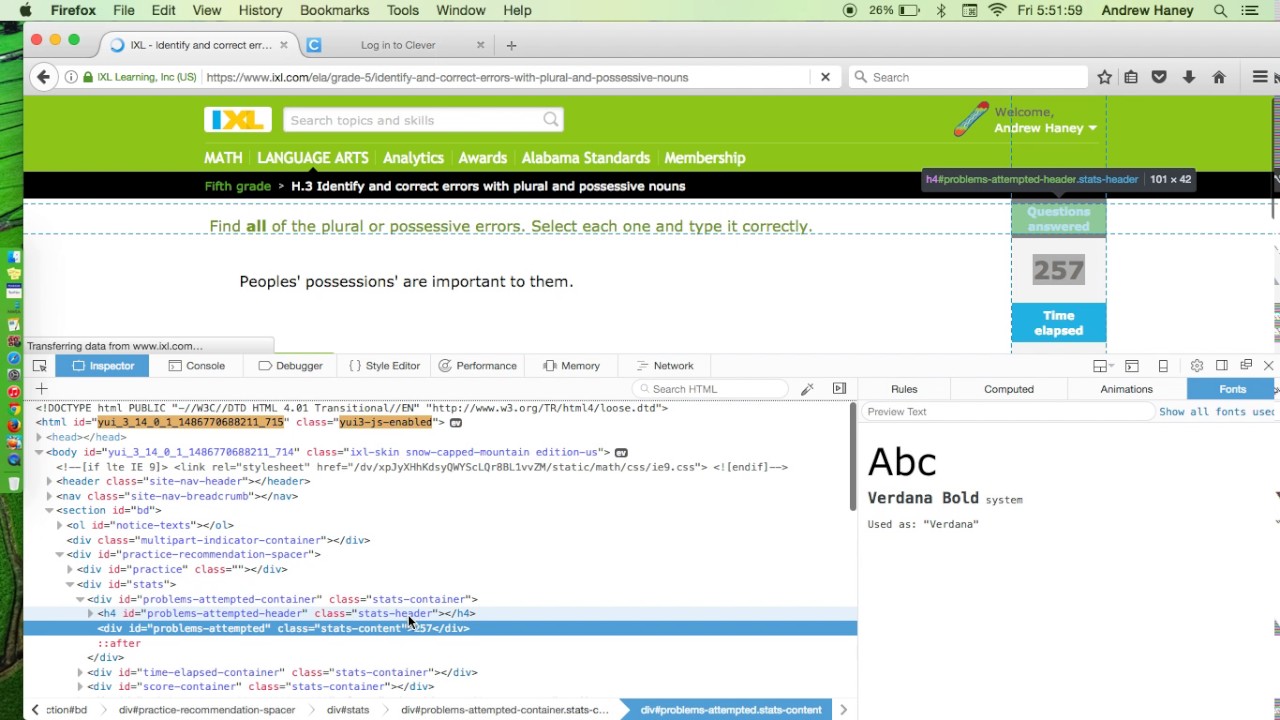Toggle the split console
This screenshot has width=1280, height=720.
coord(1132,366)
